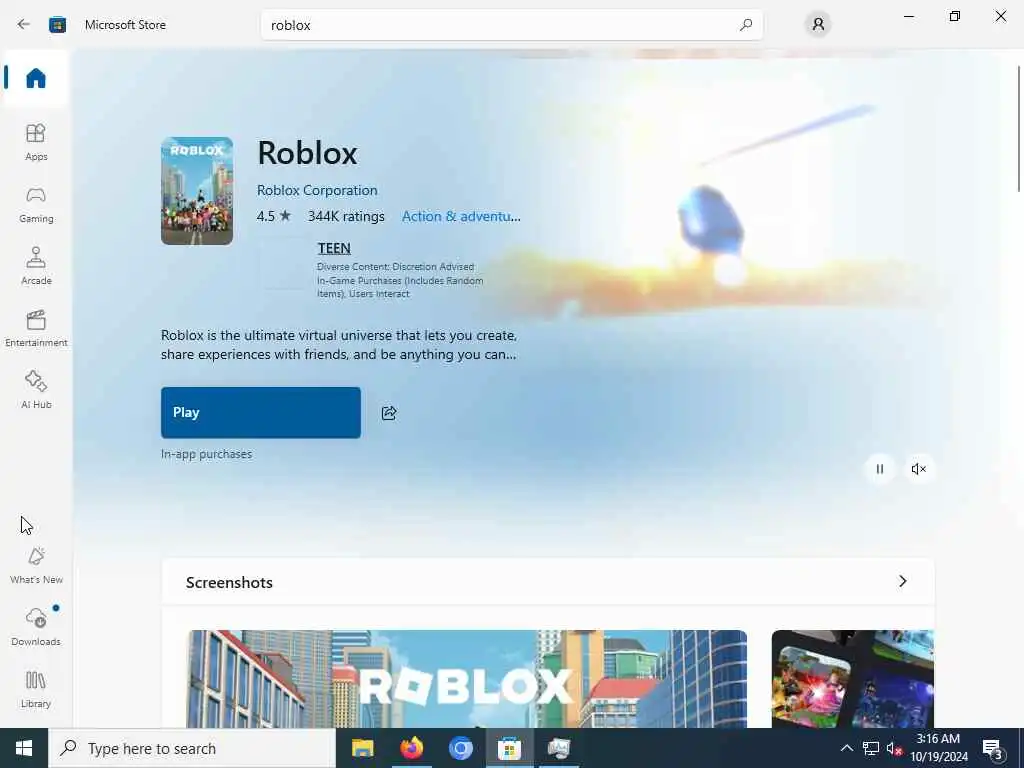Click the Roblox description text
This screenshot has height=768, width=1024.
[x=339, y=345]
